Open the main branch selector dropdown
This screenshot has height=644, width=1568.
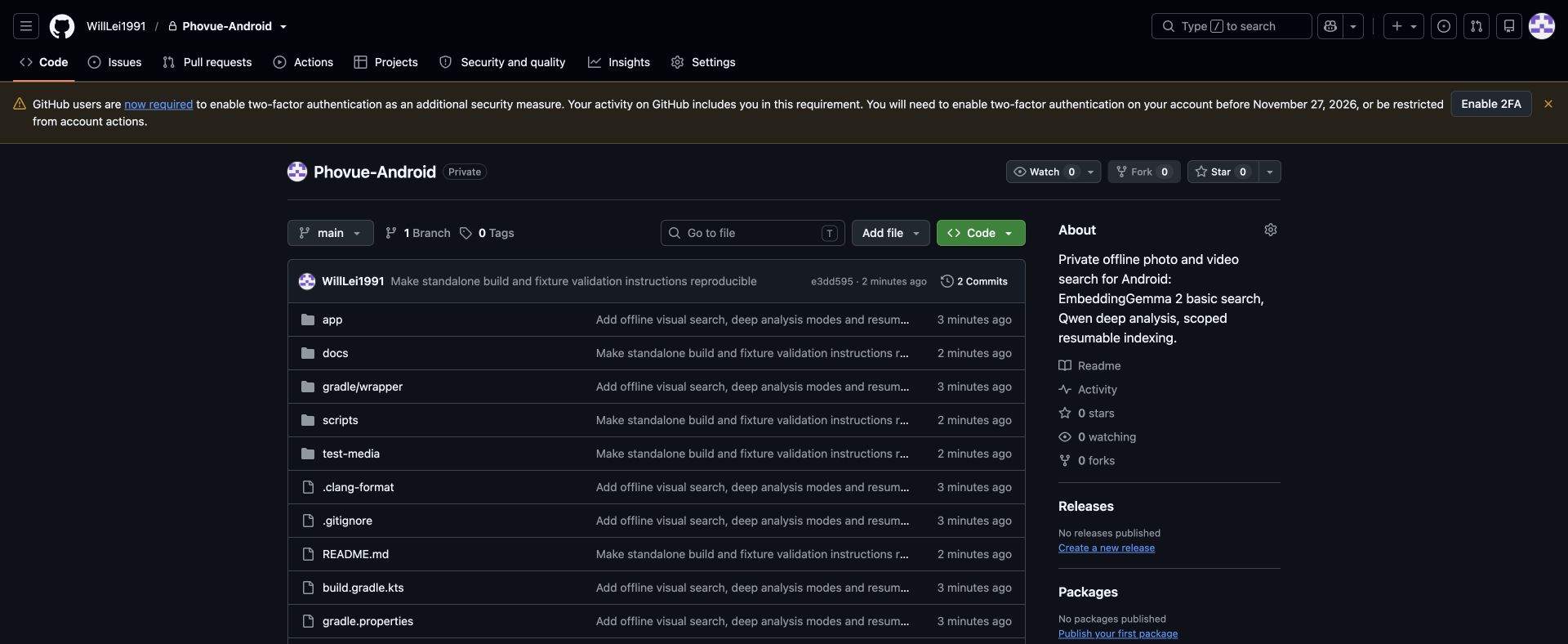click(330, 233)
